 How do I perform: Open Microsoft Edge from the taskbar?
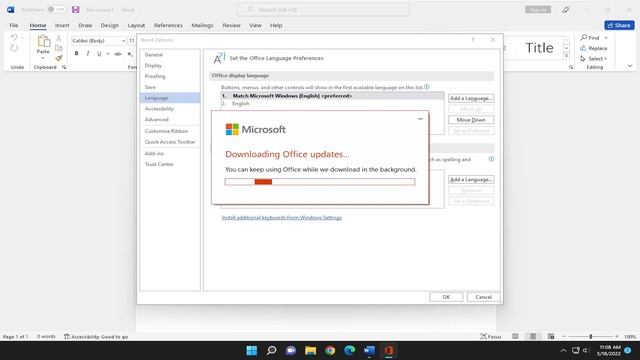(350, 350)
